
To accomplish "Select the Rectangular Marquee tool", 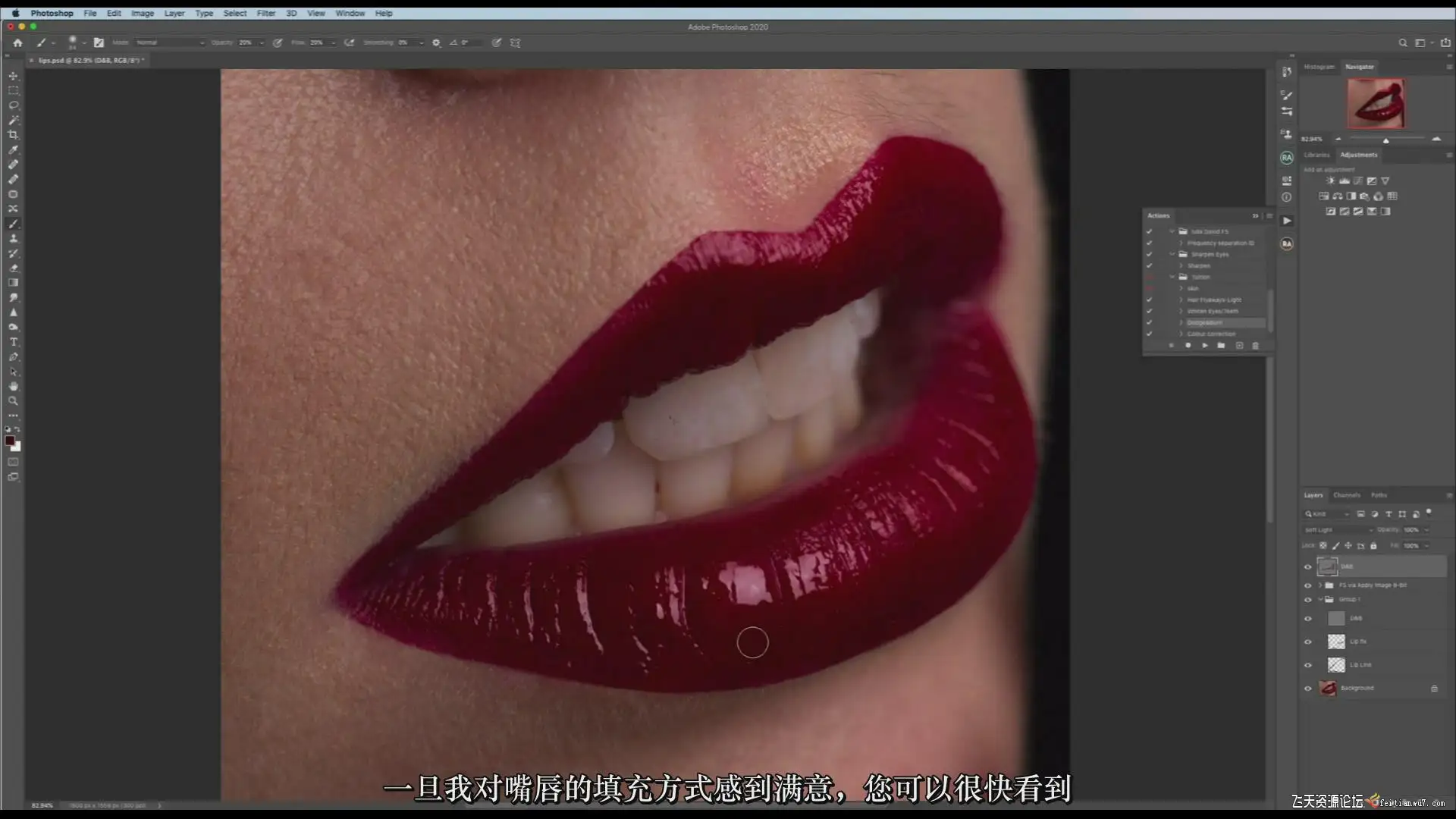I will point(13,91).
